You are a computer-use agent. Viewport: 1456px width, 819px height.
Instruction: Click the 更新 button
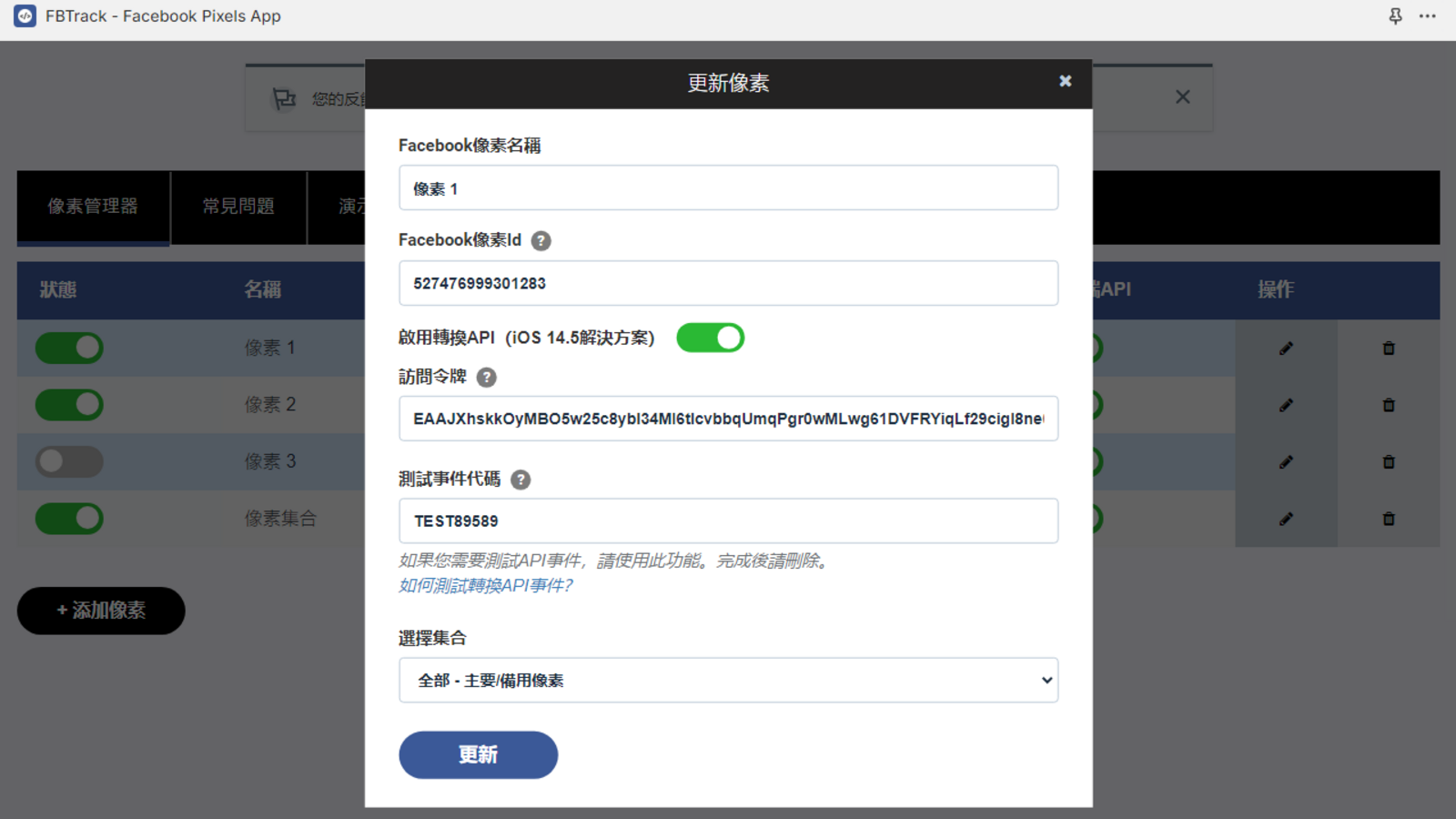[478, 755]
